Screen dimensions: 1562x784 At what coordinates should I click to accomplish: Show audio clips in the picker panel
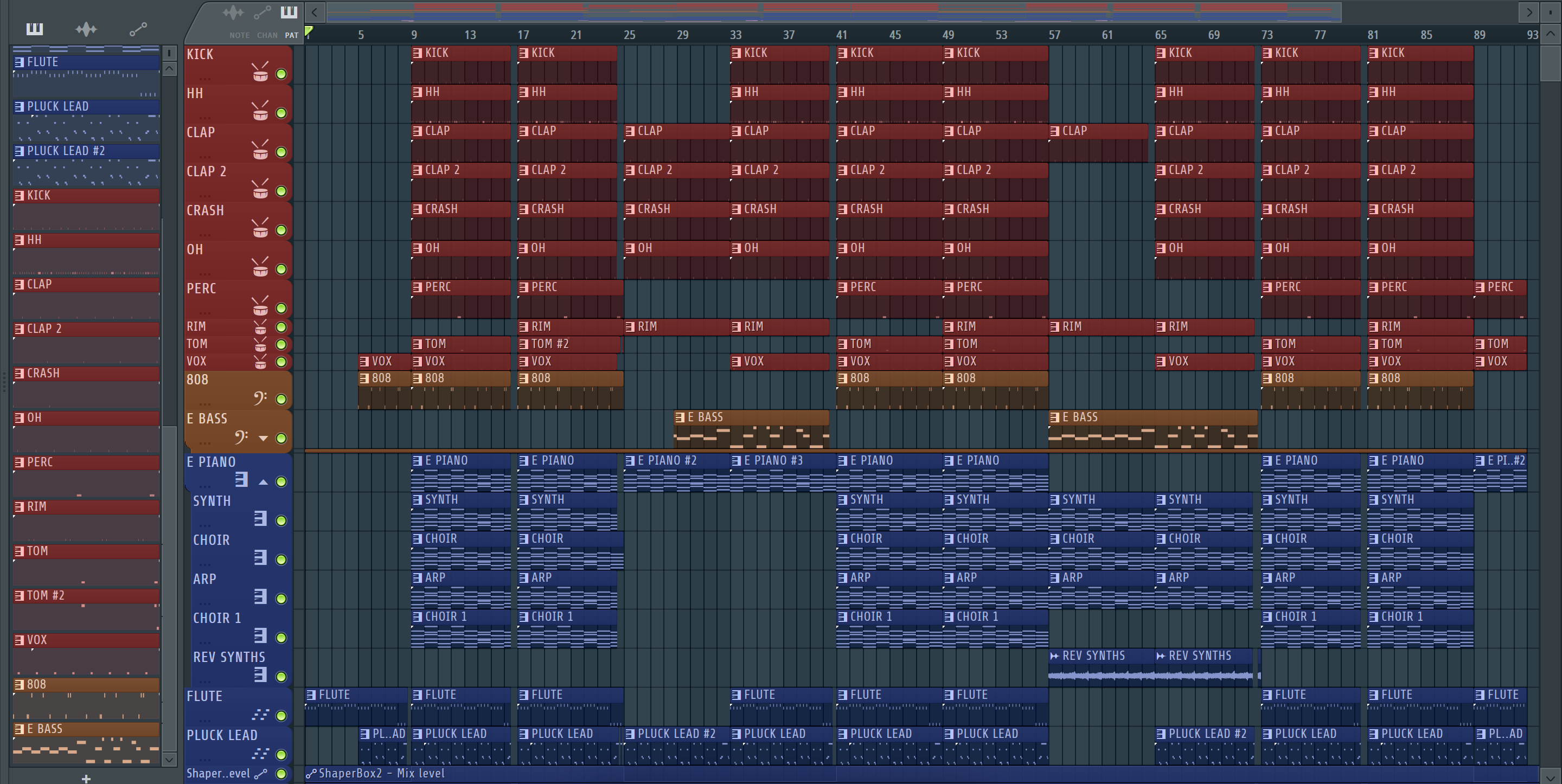(86, 29)
